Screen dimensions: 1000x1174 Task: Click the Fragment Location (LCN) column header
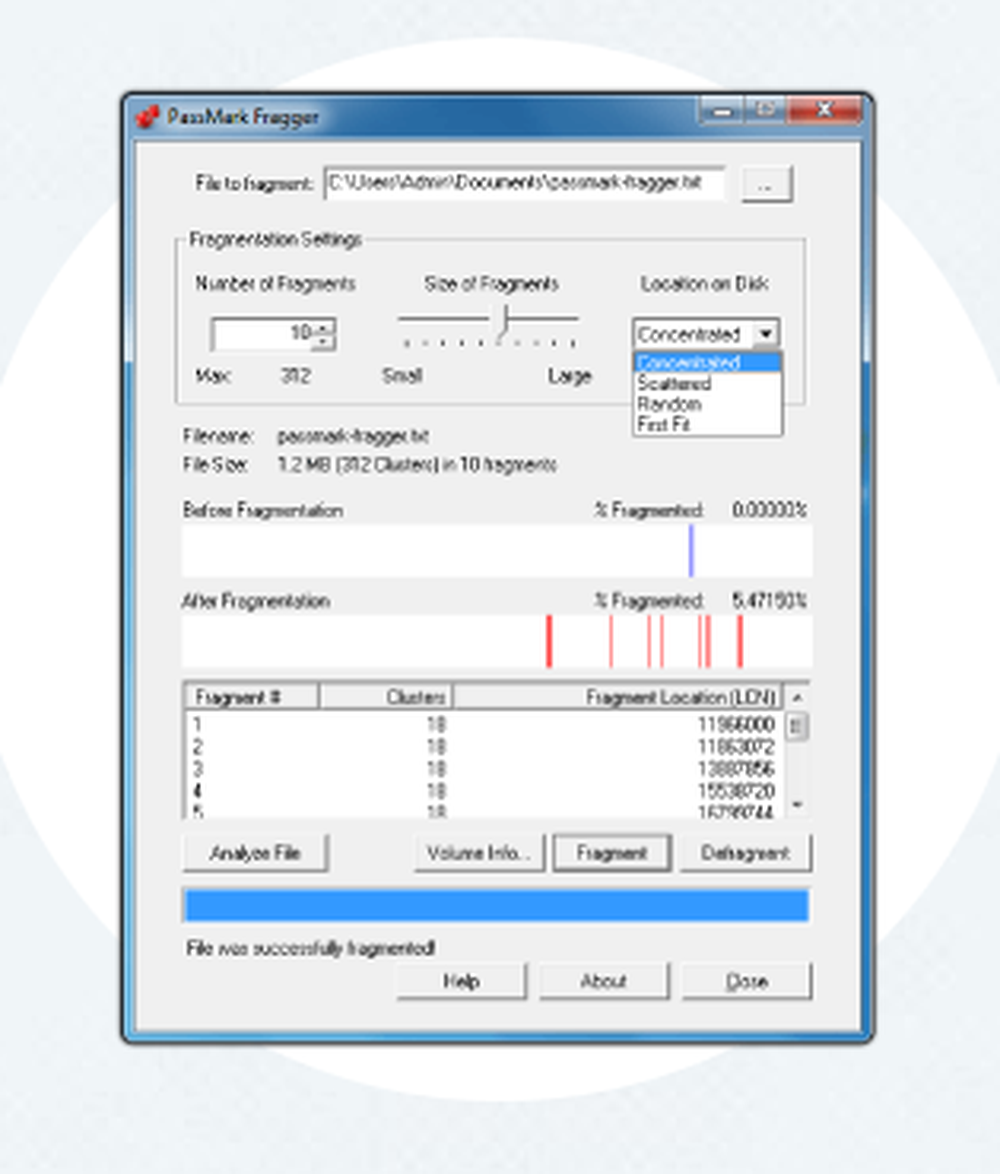pyautogui.click(x=618, y=697)
